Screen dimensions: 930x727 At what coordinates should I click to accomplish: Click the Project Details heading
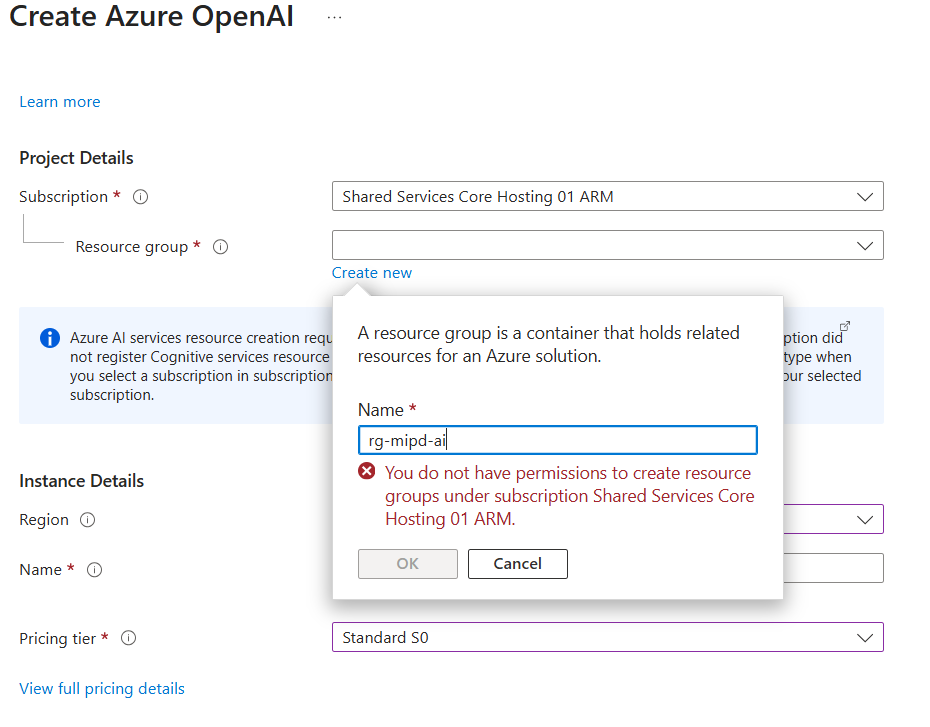(77, 158)
